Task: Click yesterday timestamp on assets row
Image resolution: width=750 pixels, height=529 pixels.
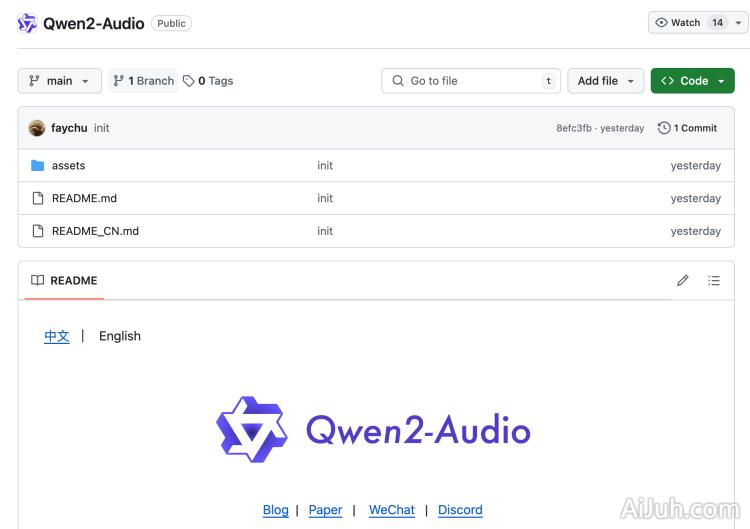Action: coord(695,165)
